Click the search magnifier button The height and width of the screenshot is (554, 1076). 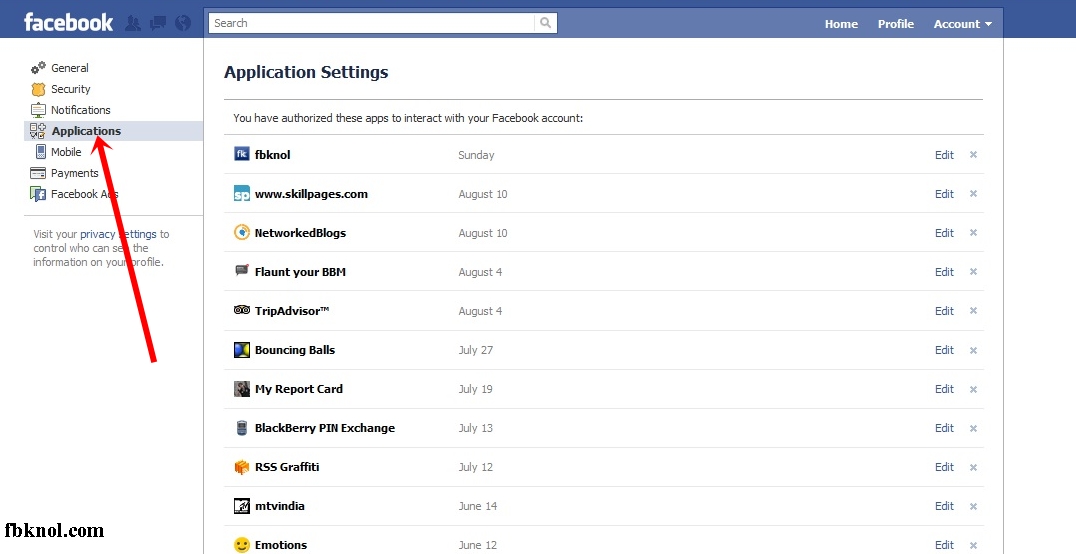(x=546, y=23)
